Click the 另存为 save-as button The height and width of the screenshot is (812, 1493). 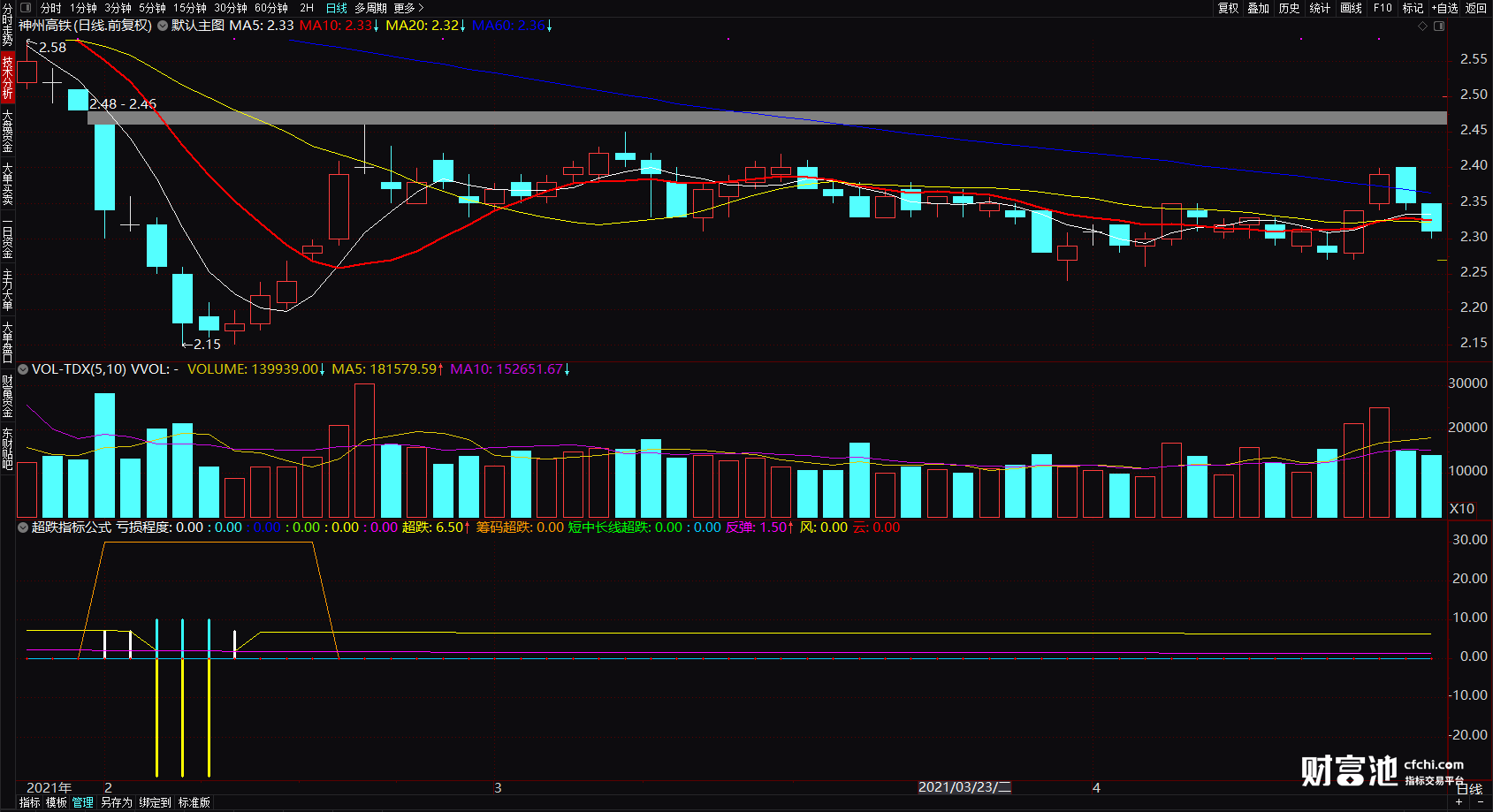tap(116, 802)
